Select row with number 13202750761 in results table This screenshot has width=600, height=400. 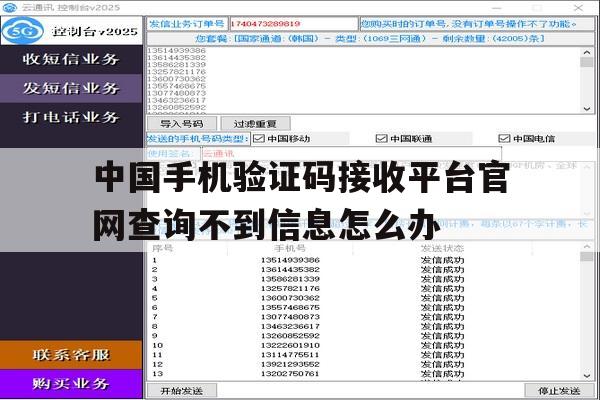pos(364,374)
